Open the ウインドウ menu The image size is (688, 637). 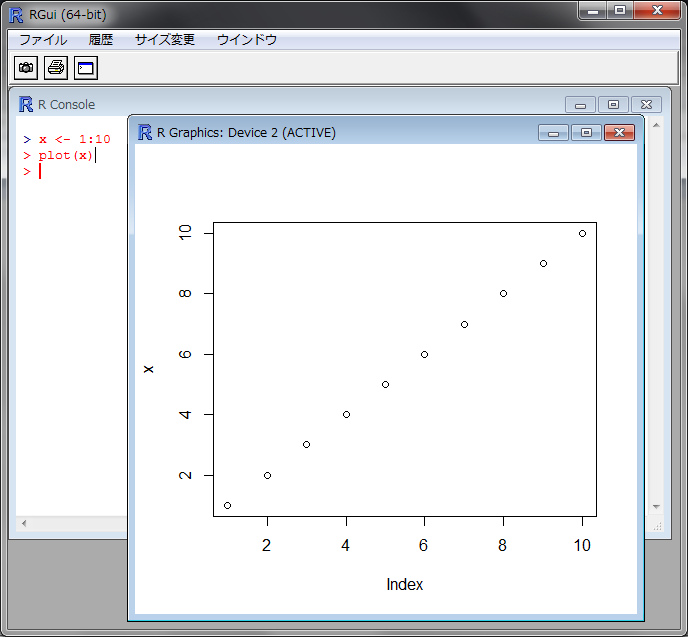tap(247, 40)
